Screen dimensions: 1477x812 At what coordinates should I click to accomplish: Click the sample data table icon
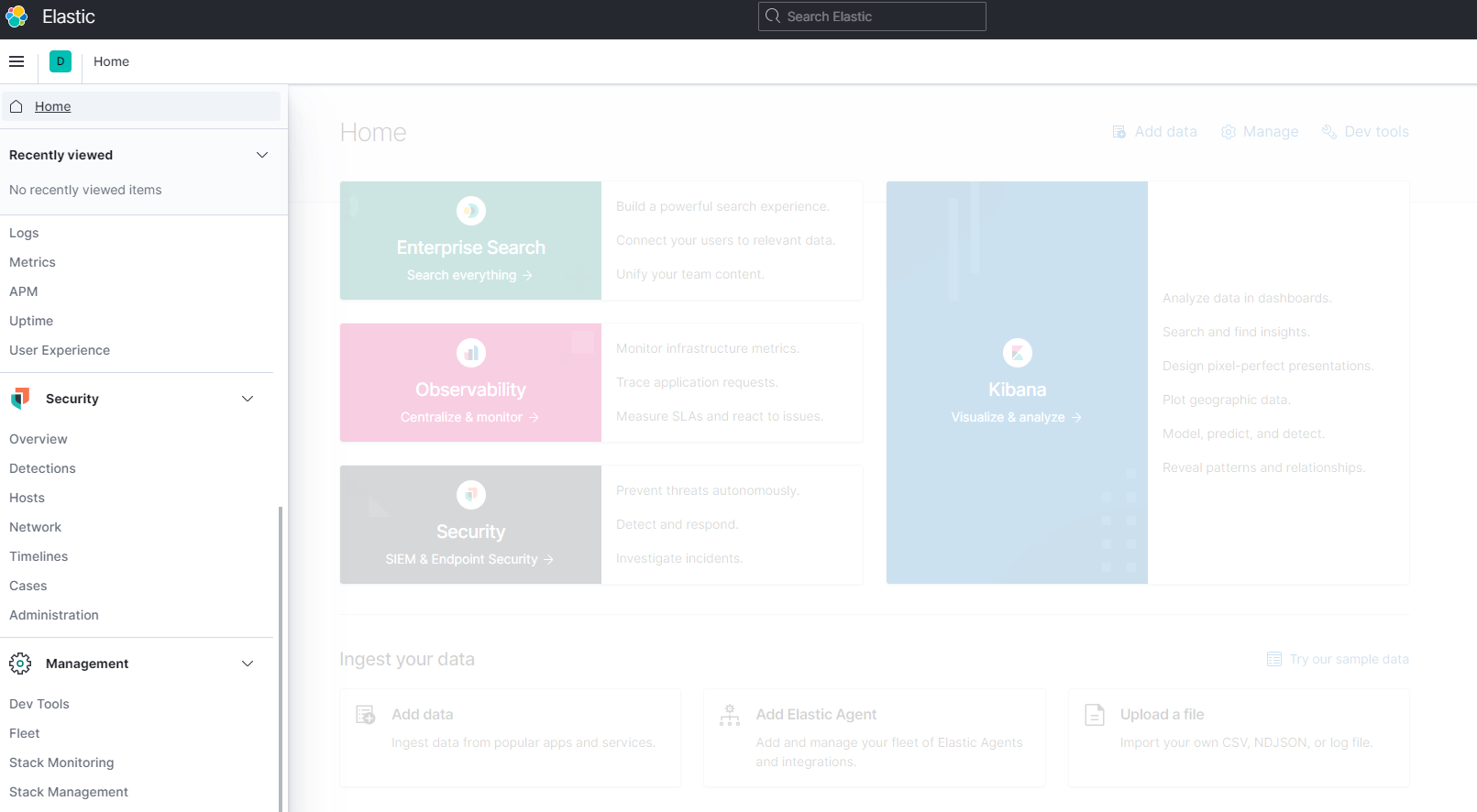click(1274, 659)
